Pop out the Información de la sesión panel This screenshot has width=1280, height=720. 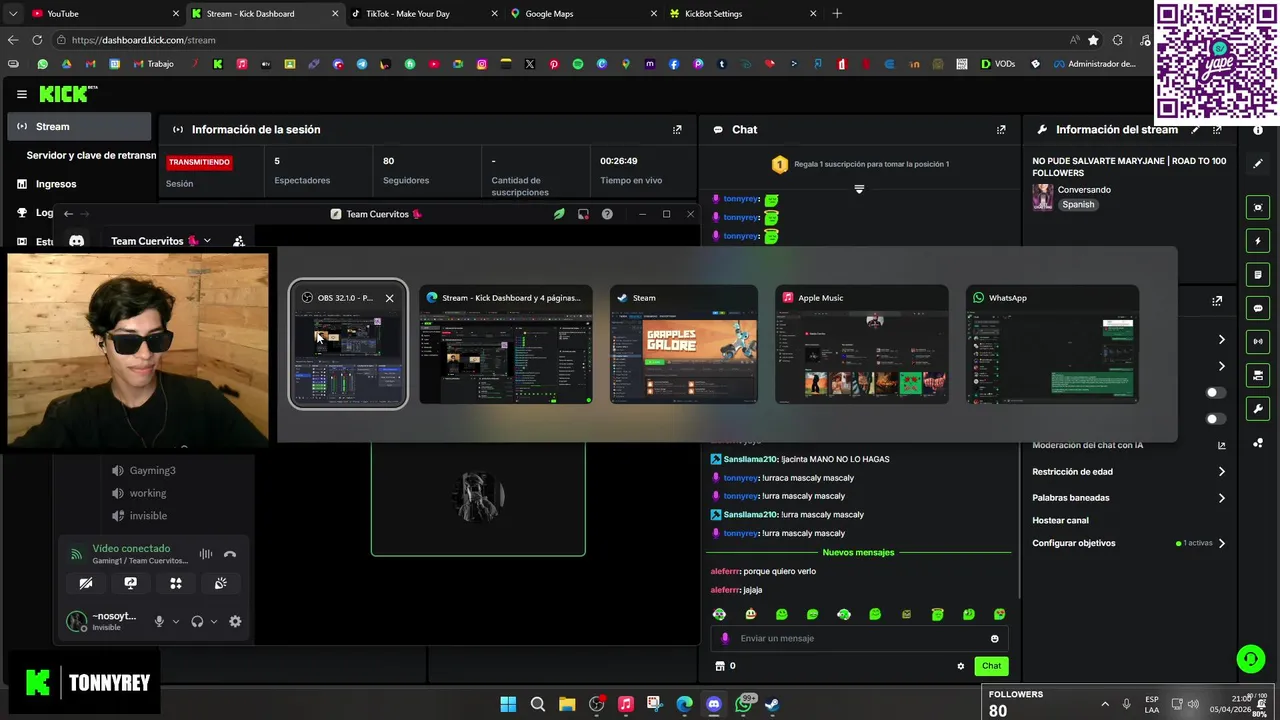coord(677,129)
